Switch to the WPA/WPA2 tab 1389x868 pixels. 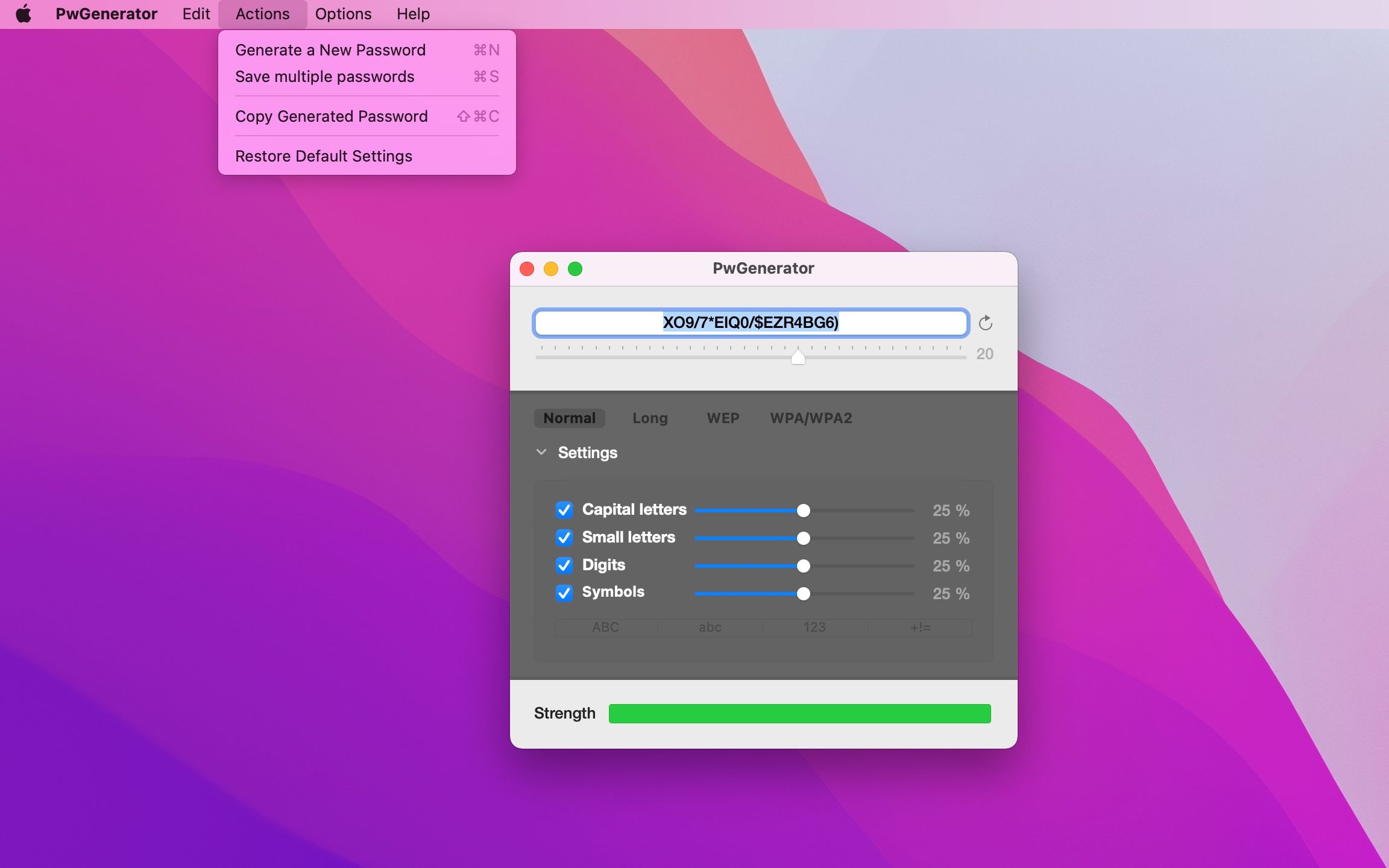pos(812,418)
